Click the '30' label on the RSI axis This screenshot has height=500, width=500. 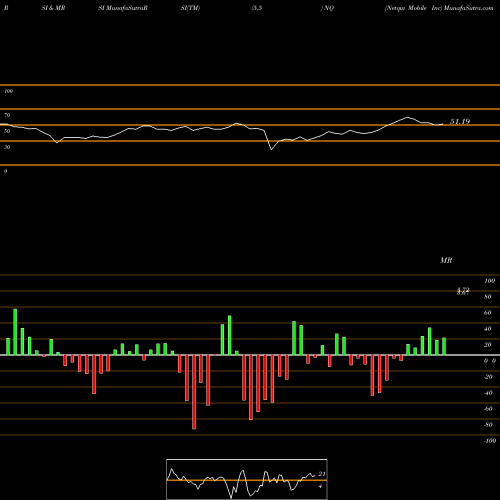(7, 147)
